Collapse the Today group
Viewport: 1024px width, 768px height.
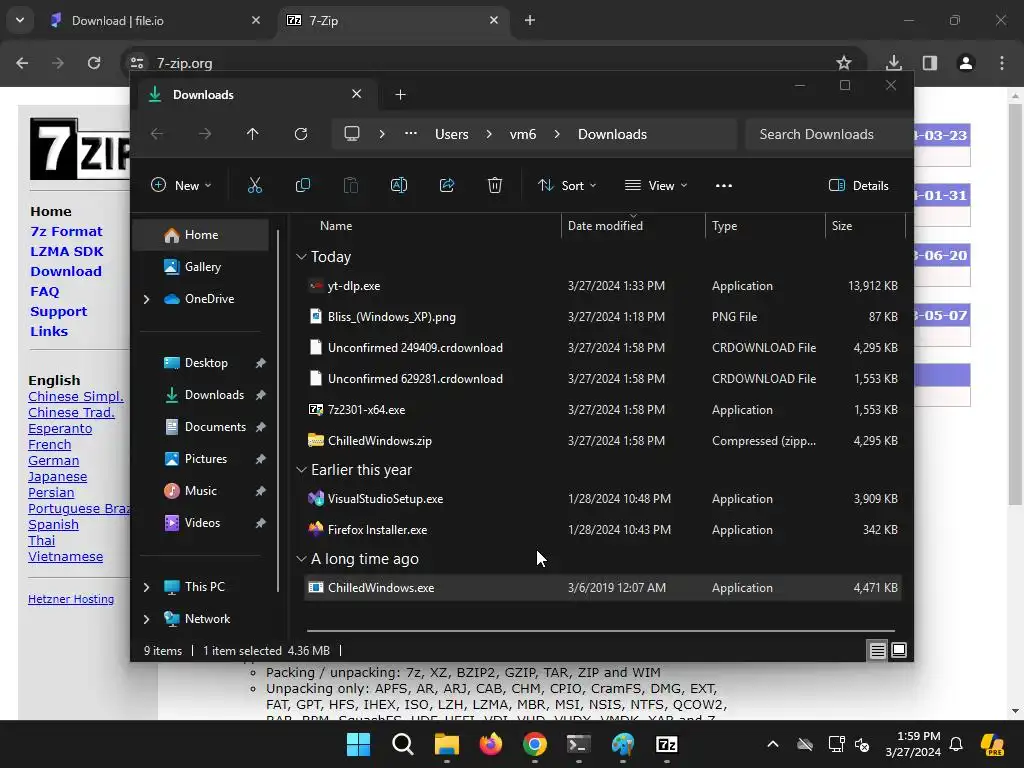click(x=301, y=257)
